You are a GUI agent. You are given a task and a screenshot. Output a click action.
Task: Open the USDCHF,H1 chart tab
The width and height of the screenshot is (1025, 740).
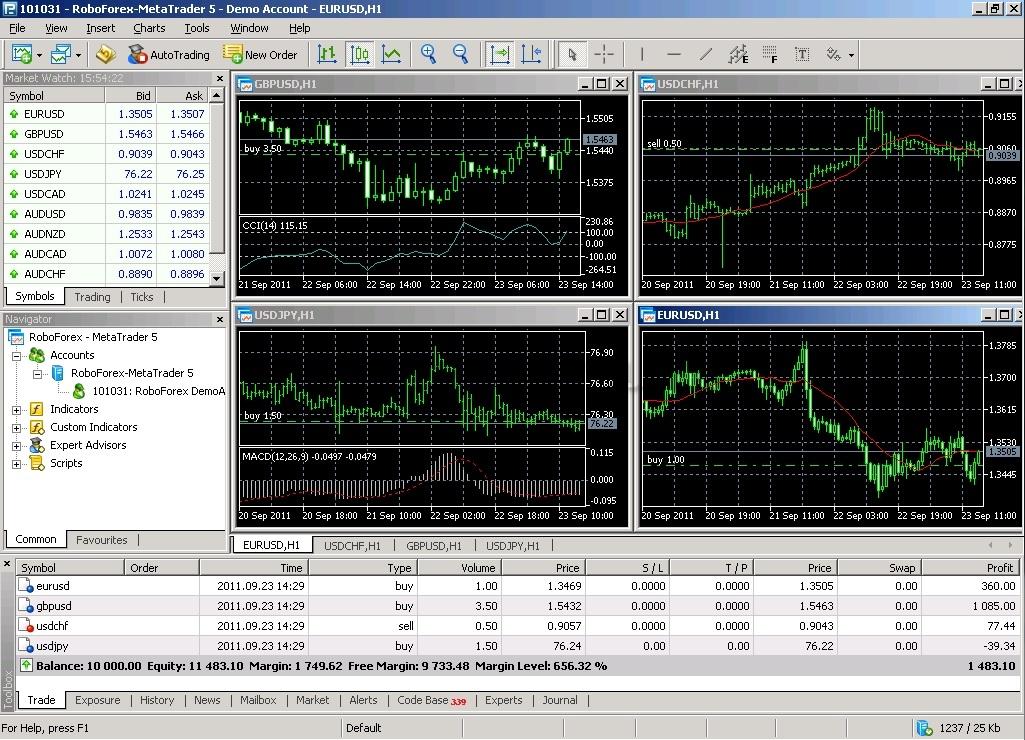click(x=352, y=546)
